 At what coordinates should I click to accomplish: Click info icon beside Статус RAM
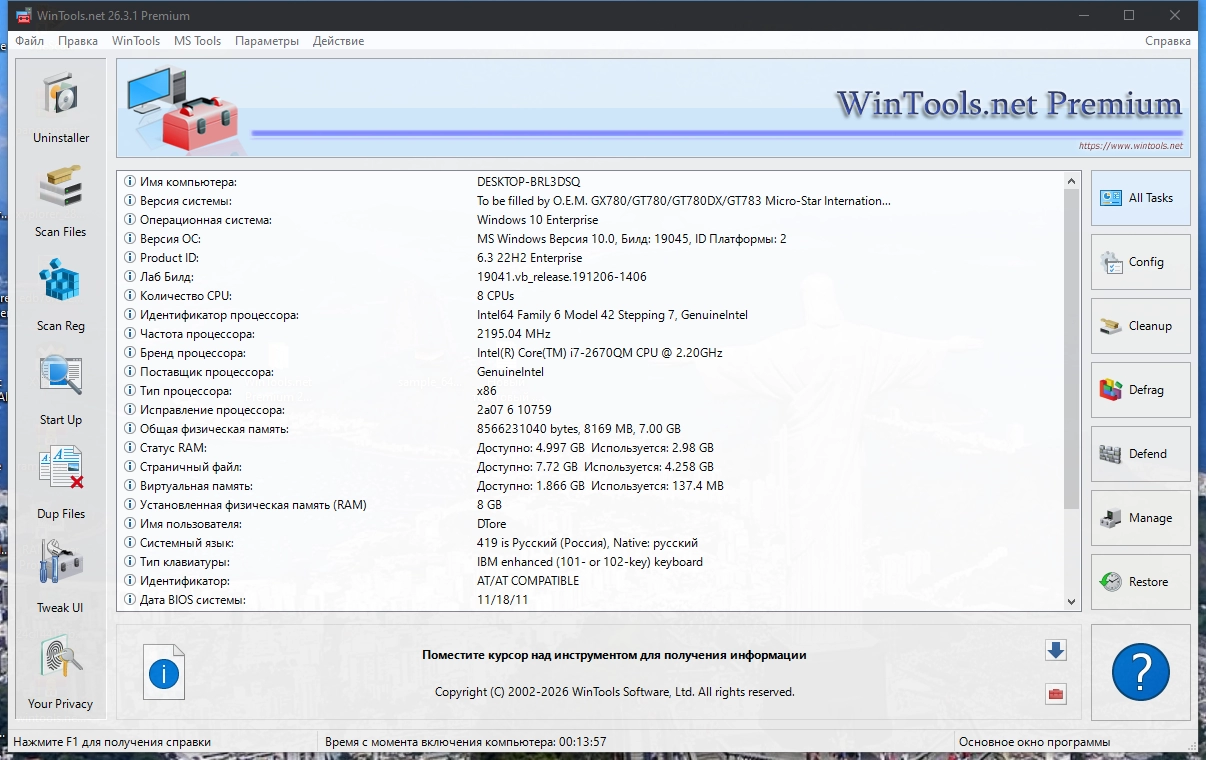(129, 448)
